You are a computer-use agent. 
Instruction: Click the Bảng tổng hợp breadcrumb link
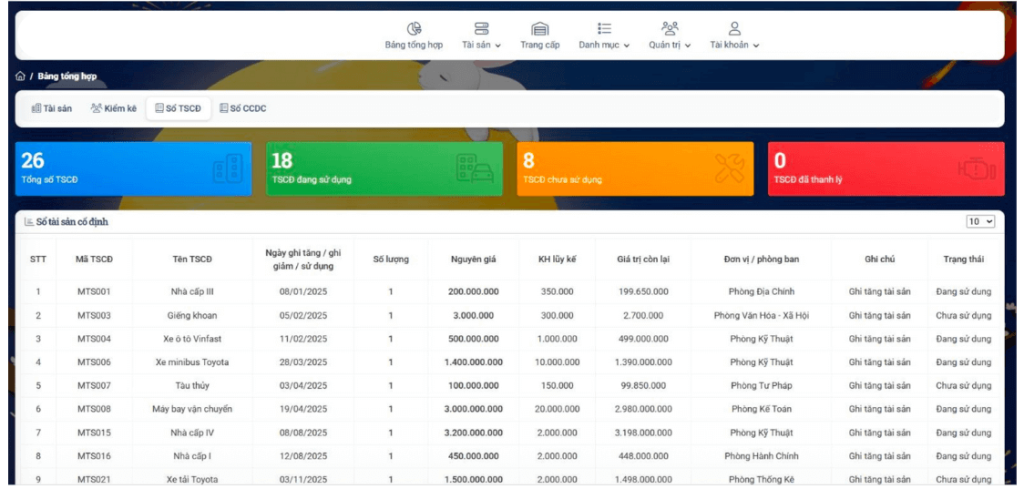click(67, 76)
